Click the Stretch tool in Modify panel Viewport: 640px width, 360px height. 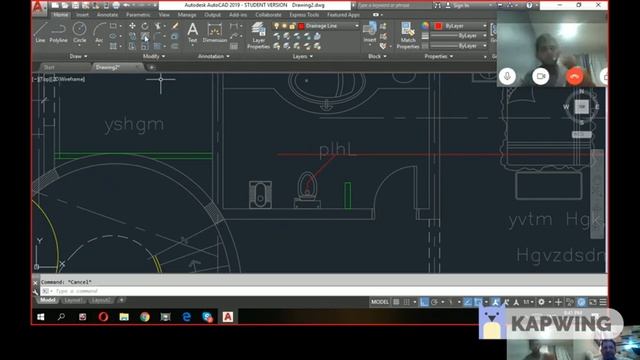click(132, 46)
